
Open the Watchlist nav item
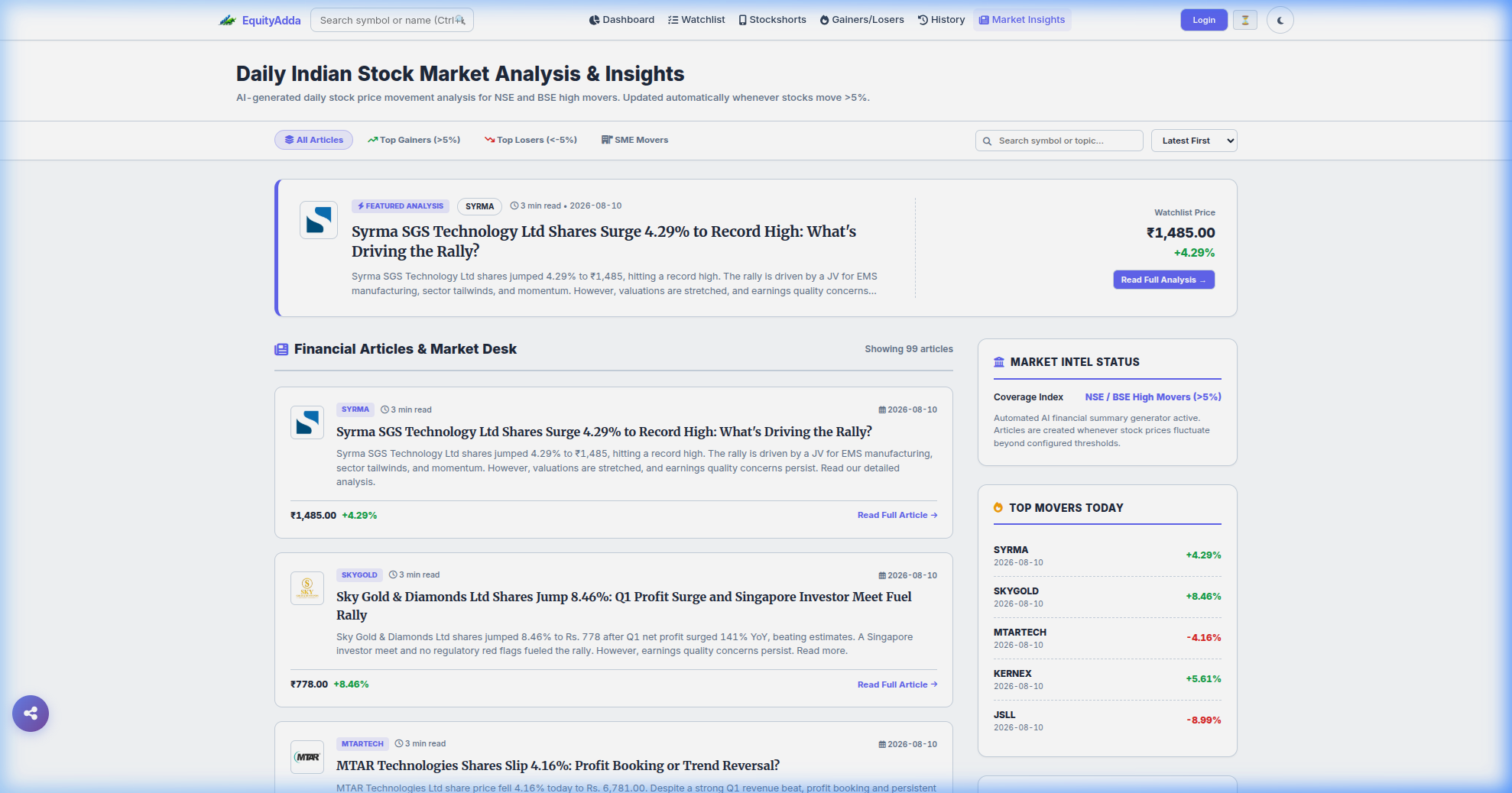click(x=696, y=20)
